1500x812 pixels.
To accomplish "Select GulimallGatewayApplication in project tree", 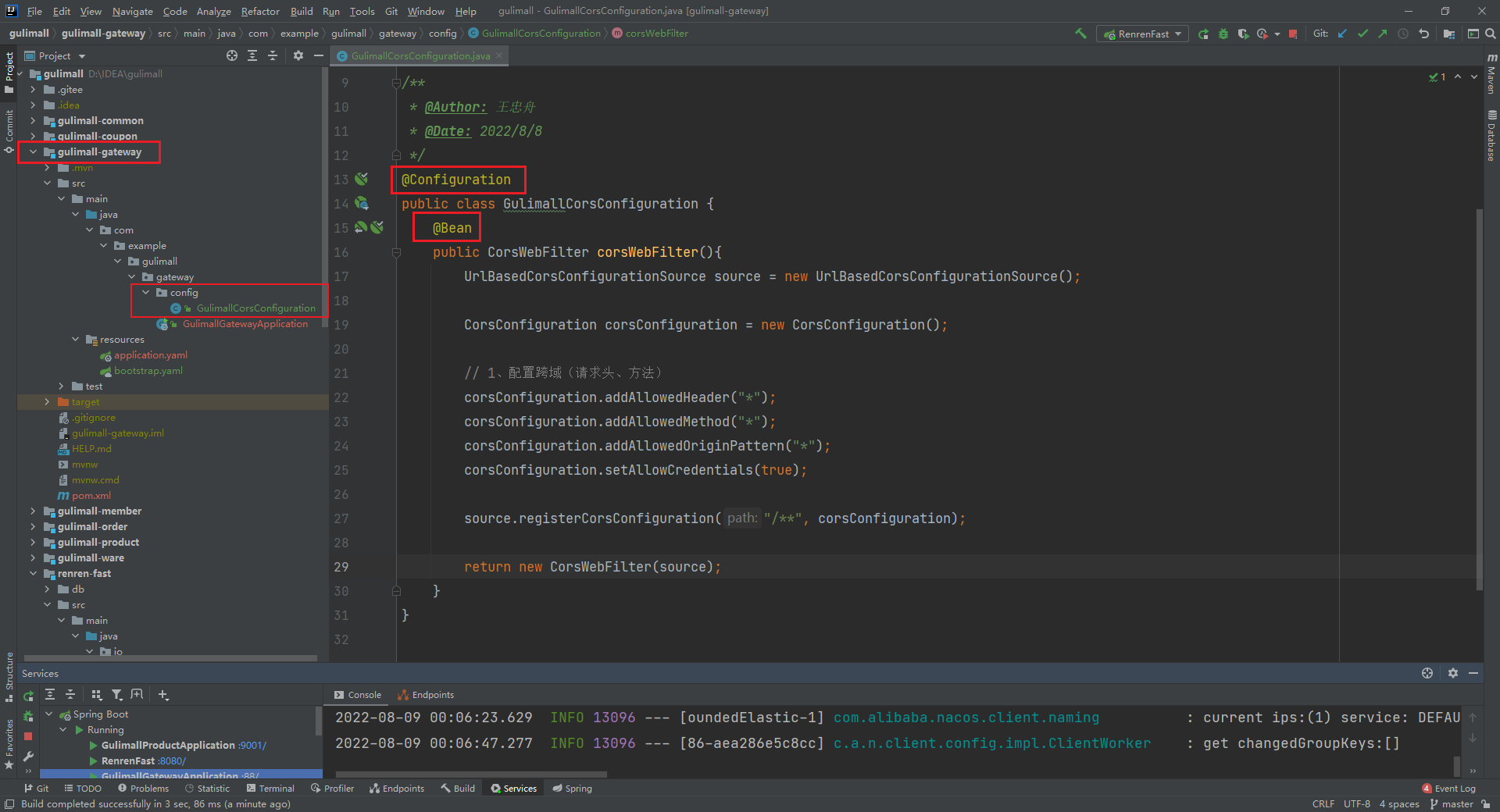I will [245, 323].
